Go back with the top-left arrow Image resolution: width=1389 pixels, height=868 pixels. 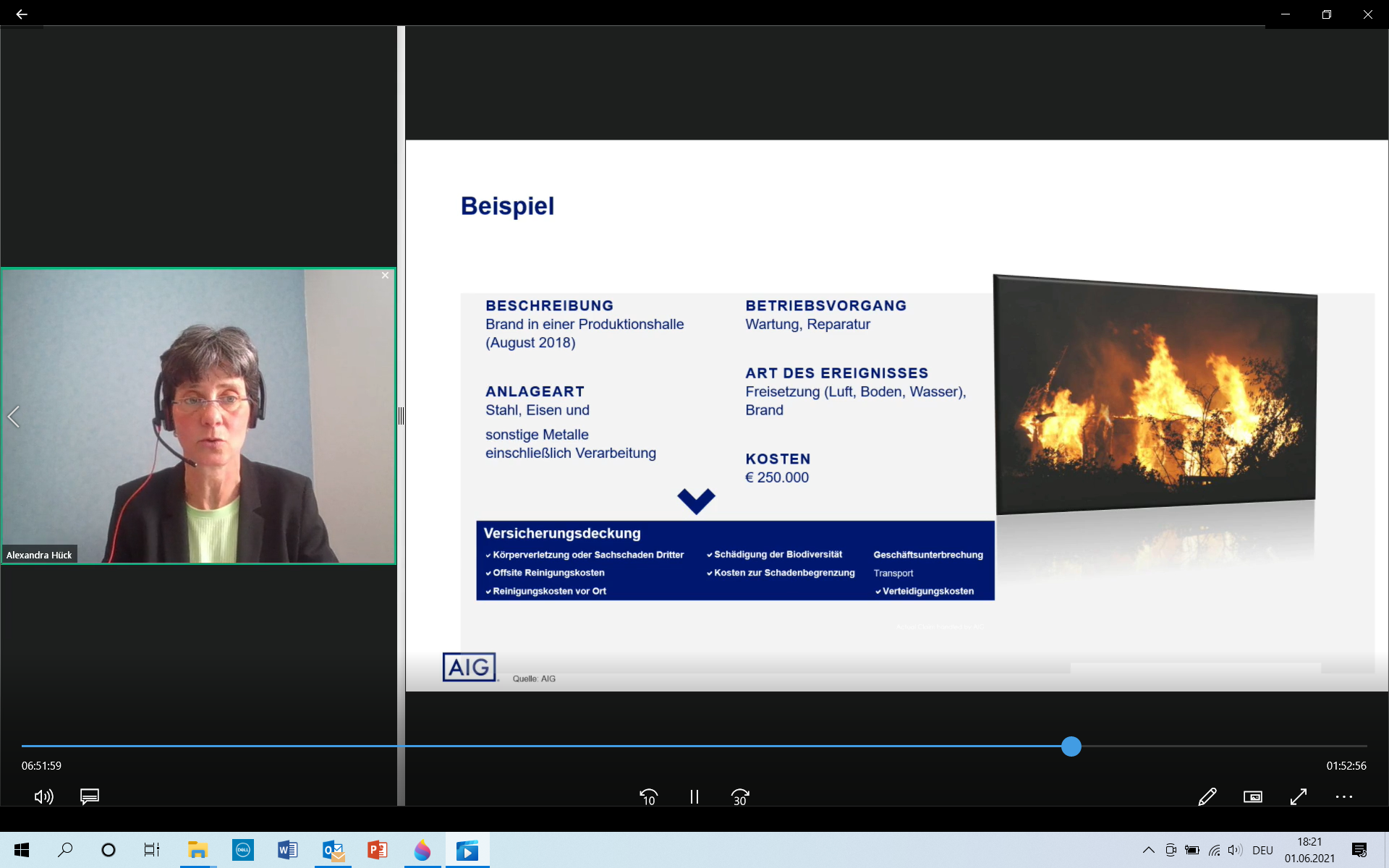pyautogui.click(x=22, y=14)
